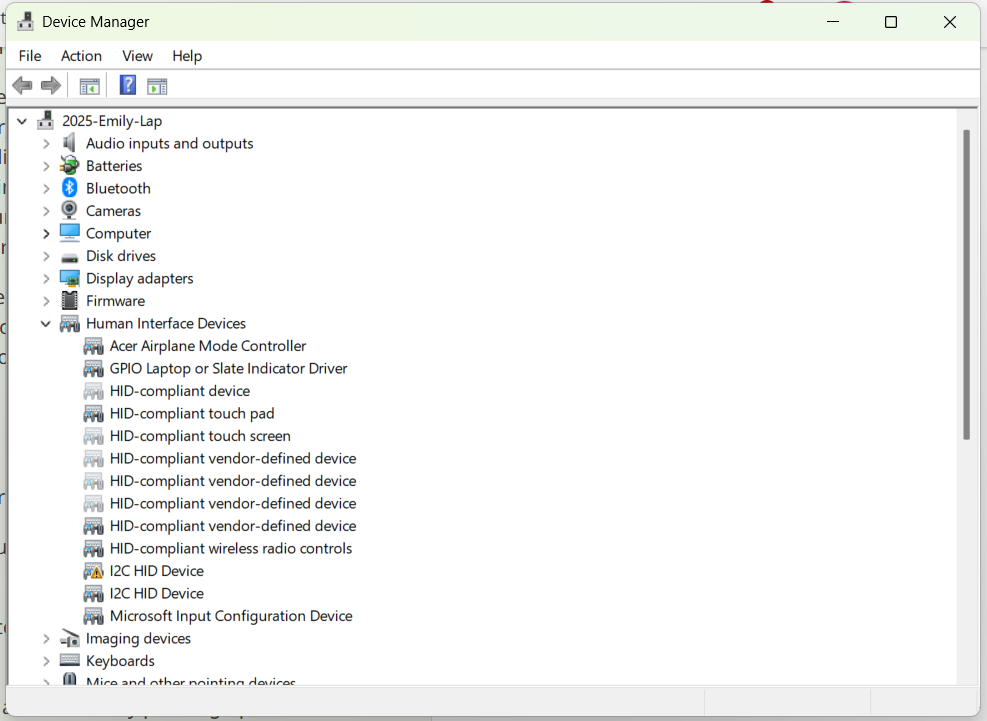Click the Keyboards category icon

coord(69,661)
